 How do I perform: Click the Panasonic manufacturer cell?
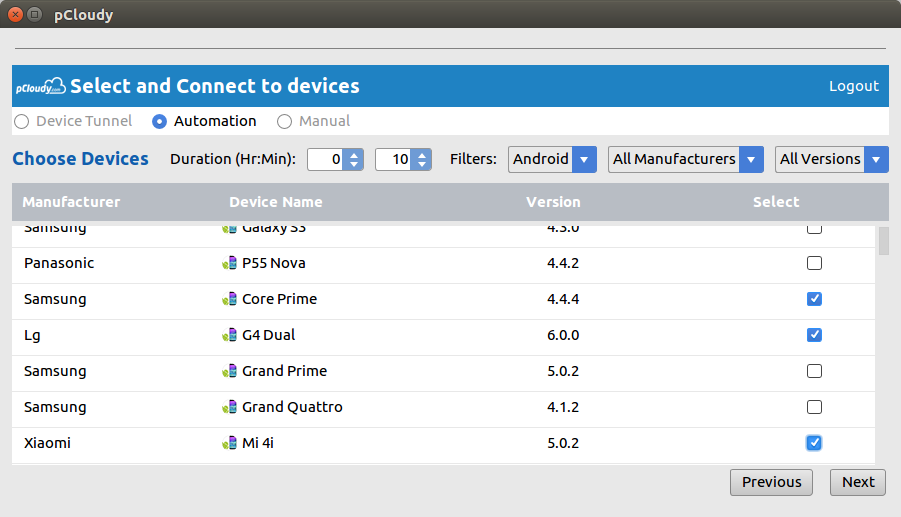(x=59, y=263)
